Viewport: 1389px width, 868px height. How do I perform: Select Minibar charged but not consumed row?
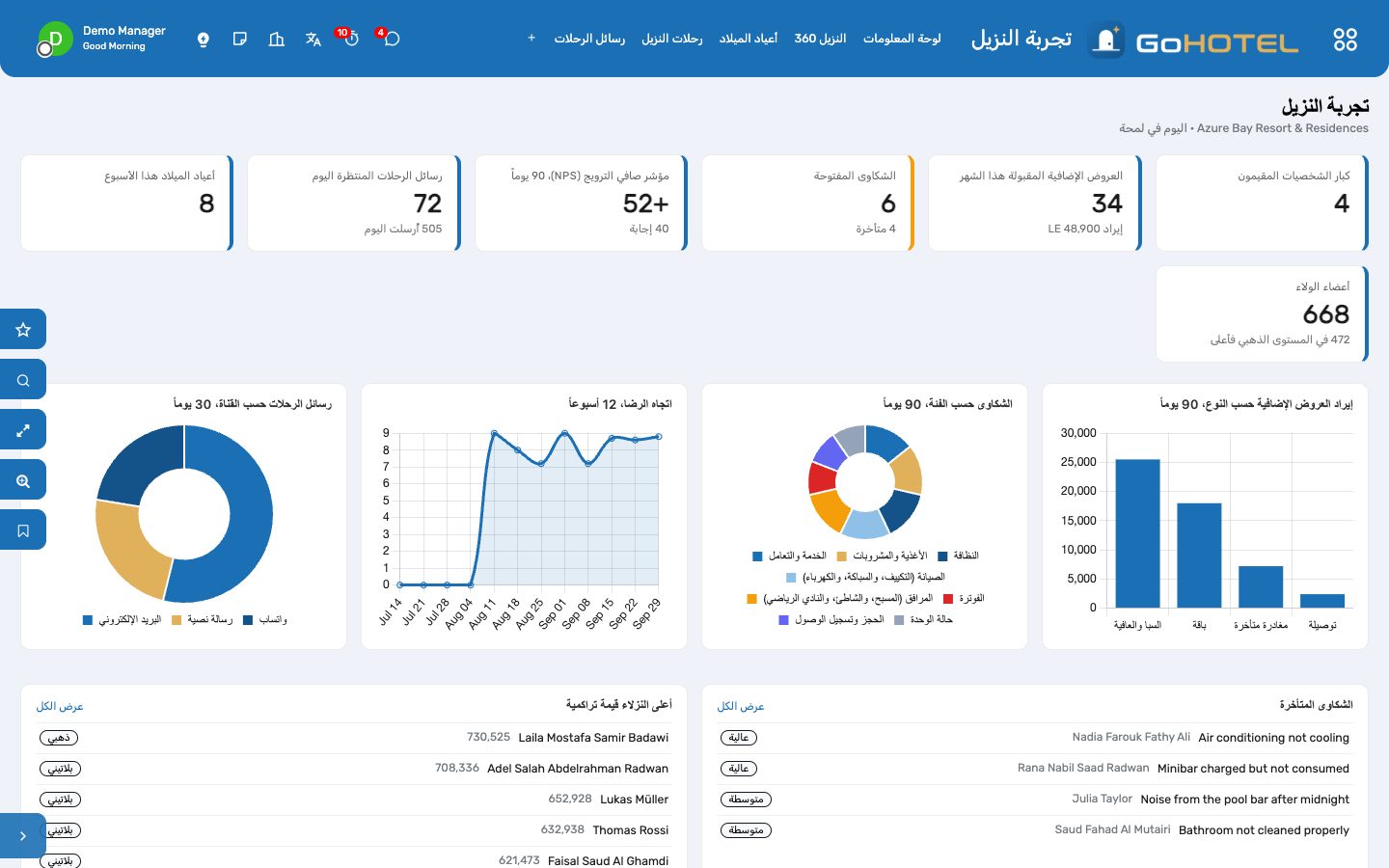(x=1034, y=769)
